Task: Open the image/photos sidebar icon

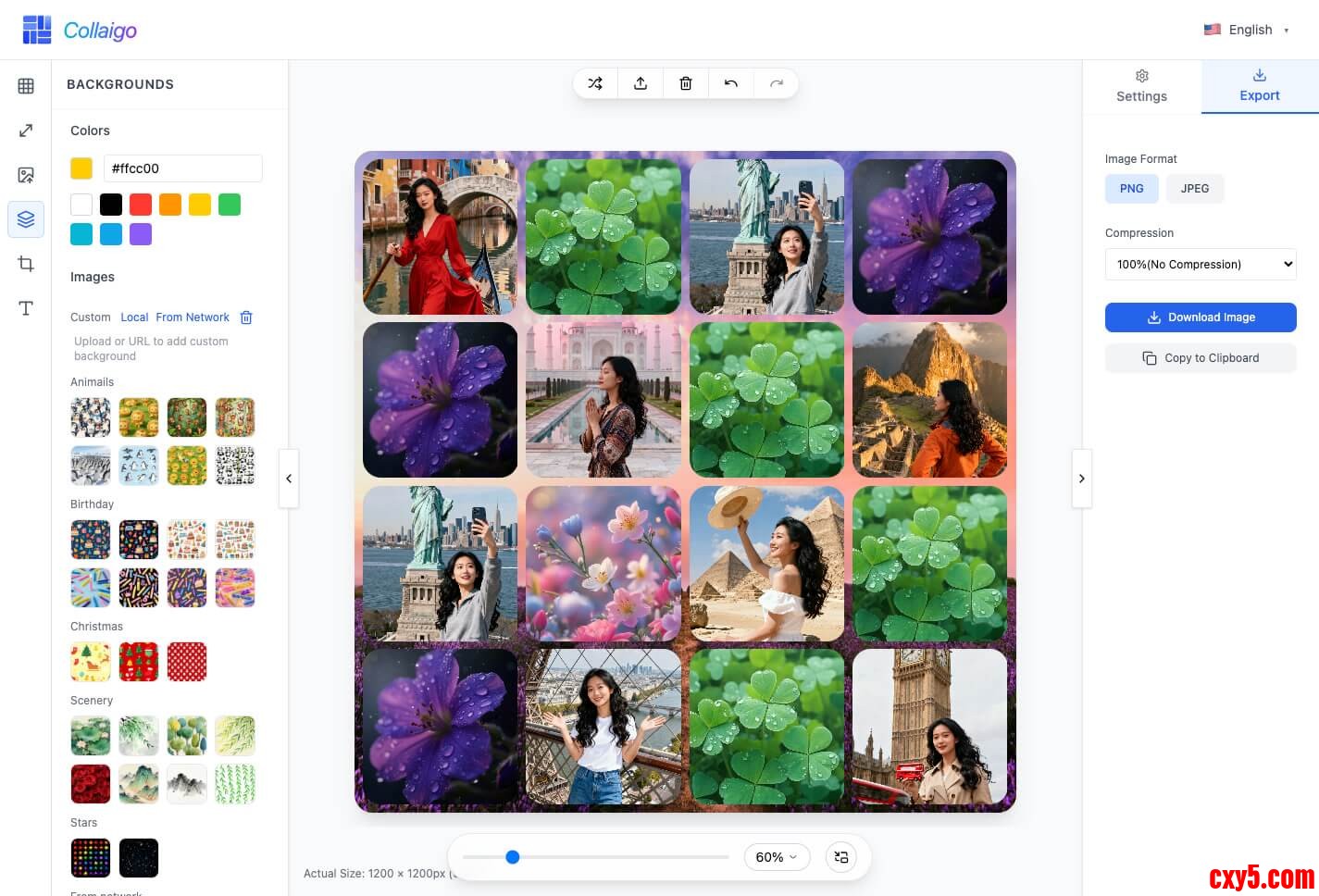Action: [26, 175]
